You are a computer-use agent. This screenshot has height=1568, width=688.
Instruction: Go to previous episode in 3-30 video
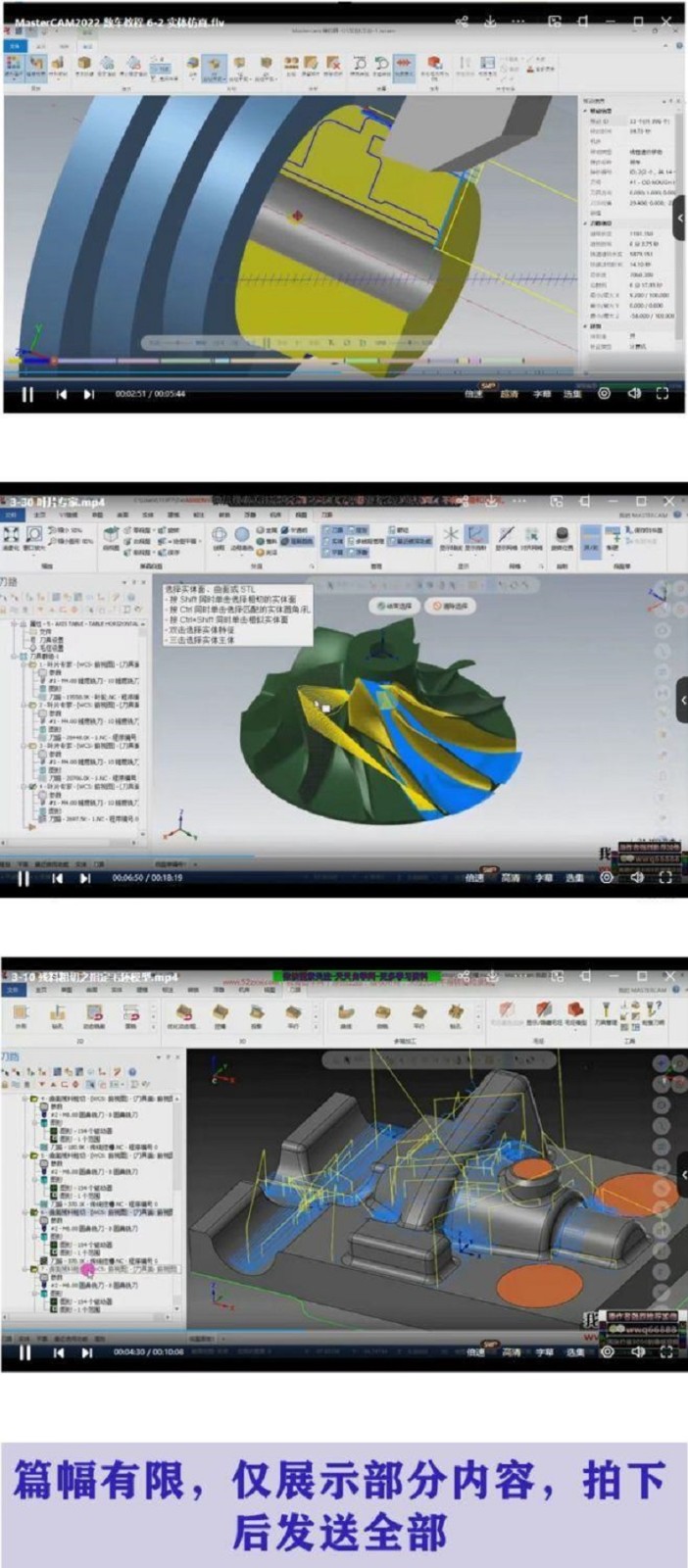(58, 878)
